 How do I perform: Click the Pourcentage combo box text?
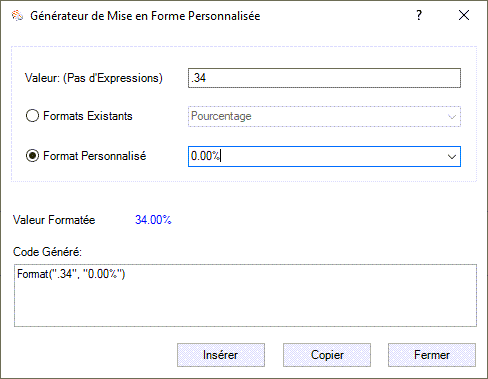click(x=221, y=116)
